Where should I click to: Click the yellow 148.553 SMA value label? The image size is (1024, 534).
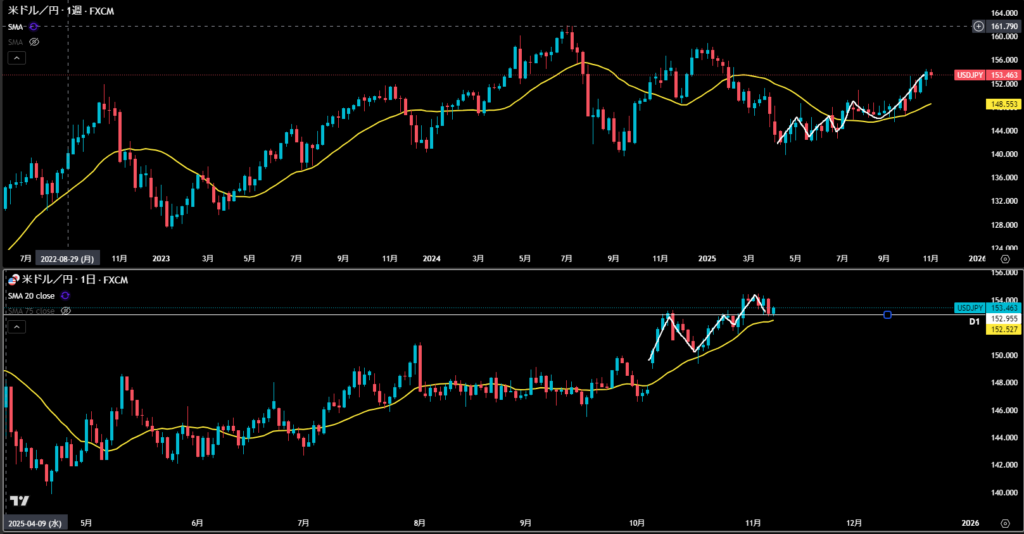coord(1003,103)
